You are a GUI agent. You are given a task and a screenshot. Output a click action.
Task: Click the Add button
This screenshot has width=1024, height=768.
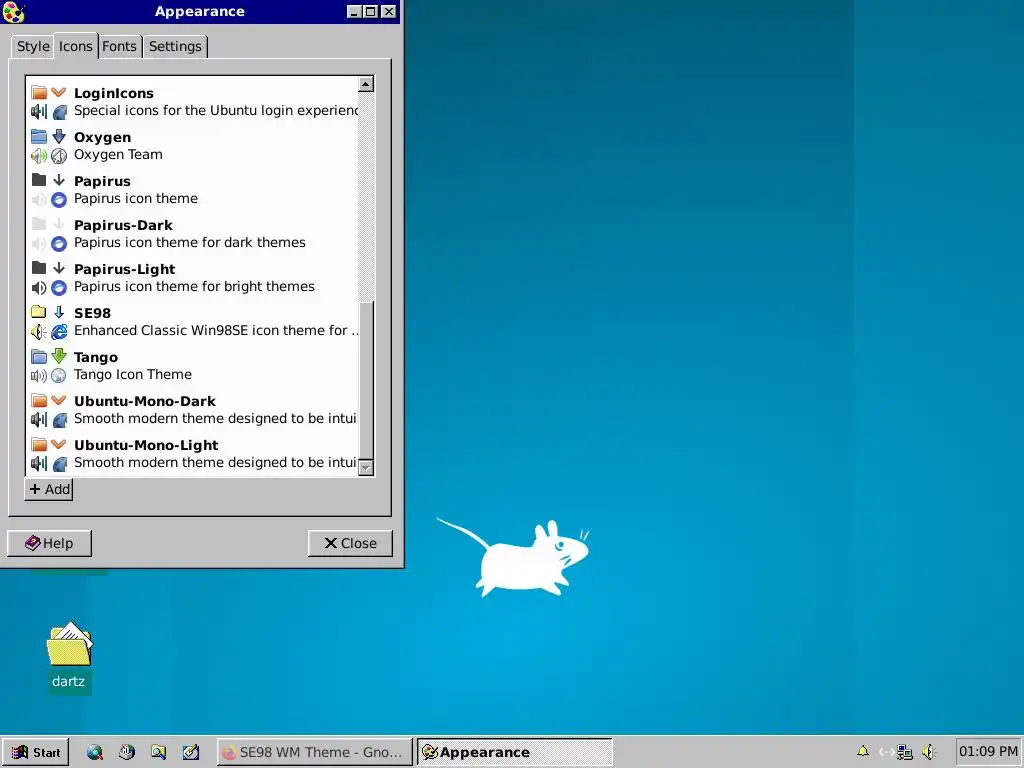pos(49,489)
